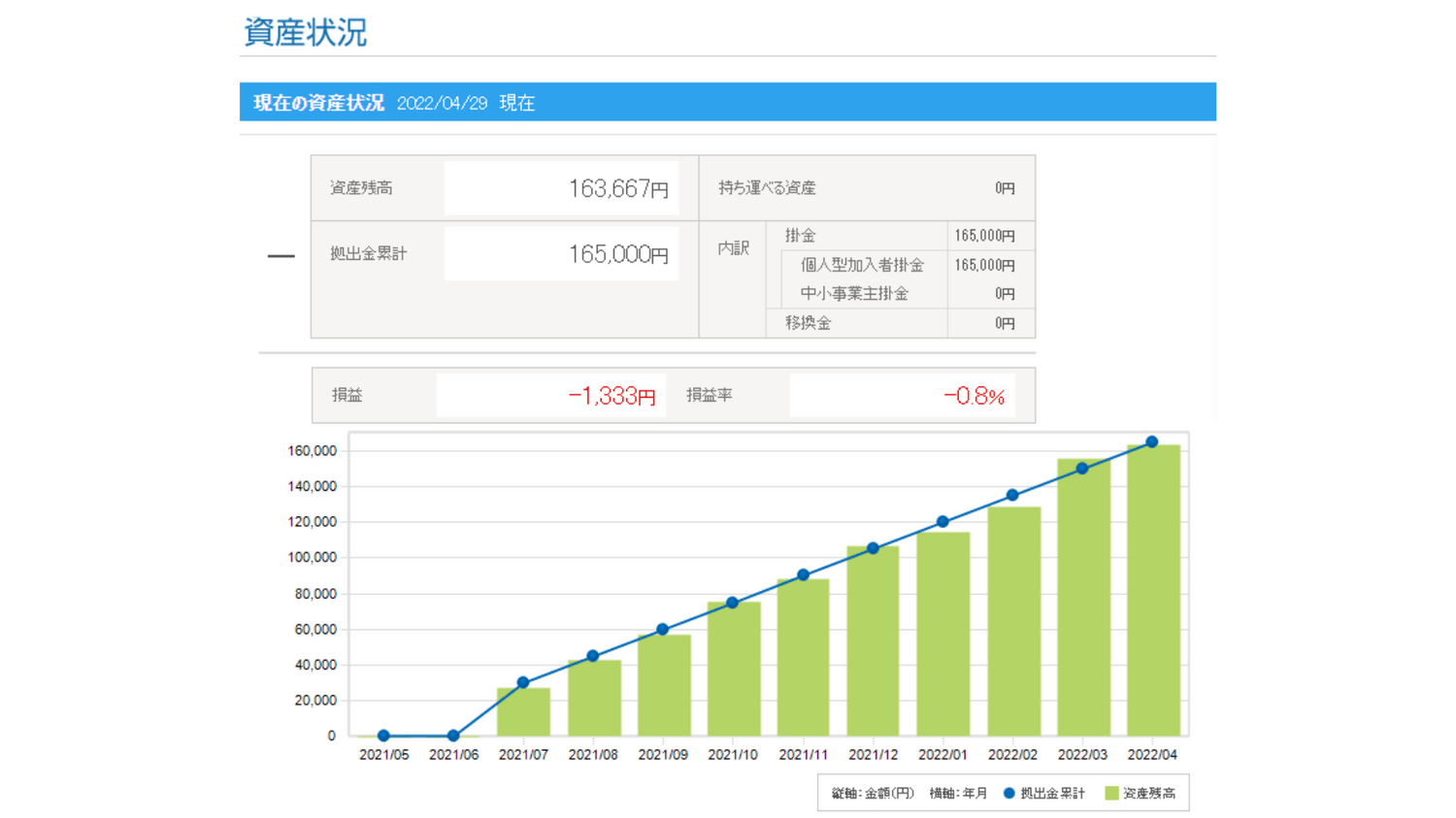Screen dimensions: 1456x818
Task: Click the 2021/06 data point on the line
Action: pyautogui.click(x=453, y=736)
